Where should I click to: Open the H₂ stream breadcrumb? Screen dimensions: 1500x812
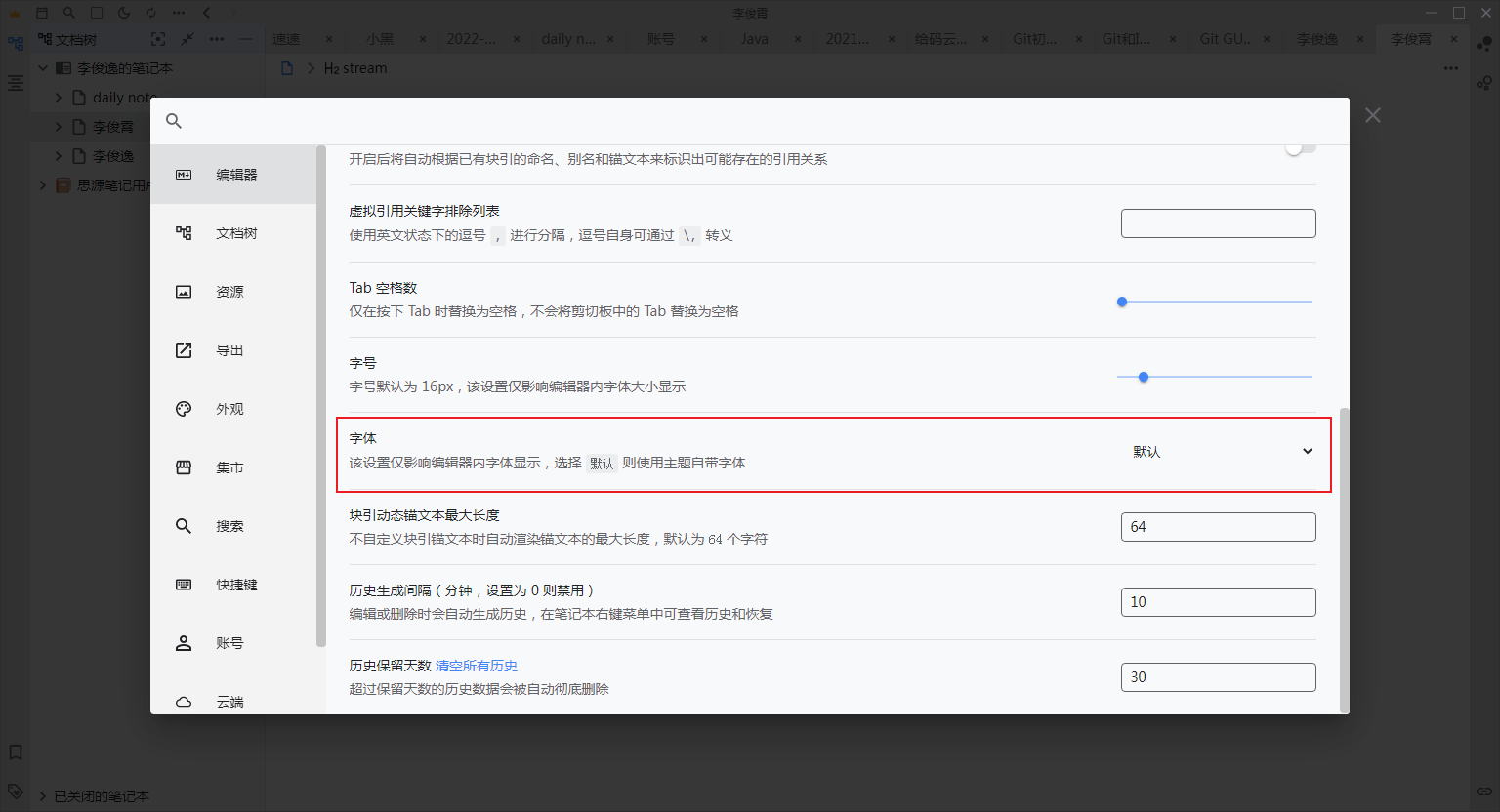354,67
